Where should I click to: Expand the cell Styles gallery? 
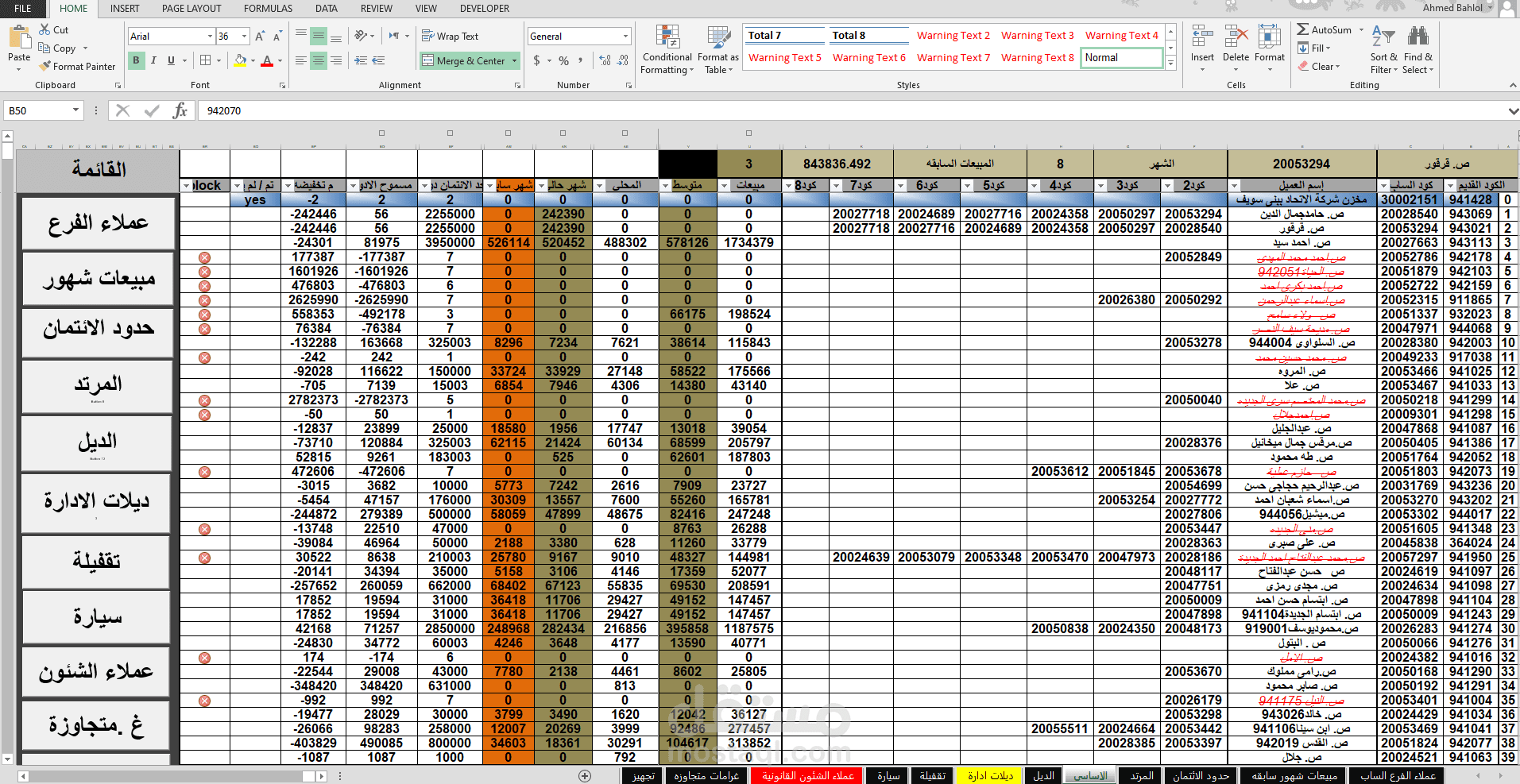[1170, 64]
